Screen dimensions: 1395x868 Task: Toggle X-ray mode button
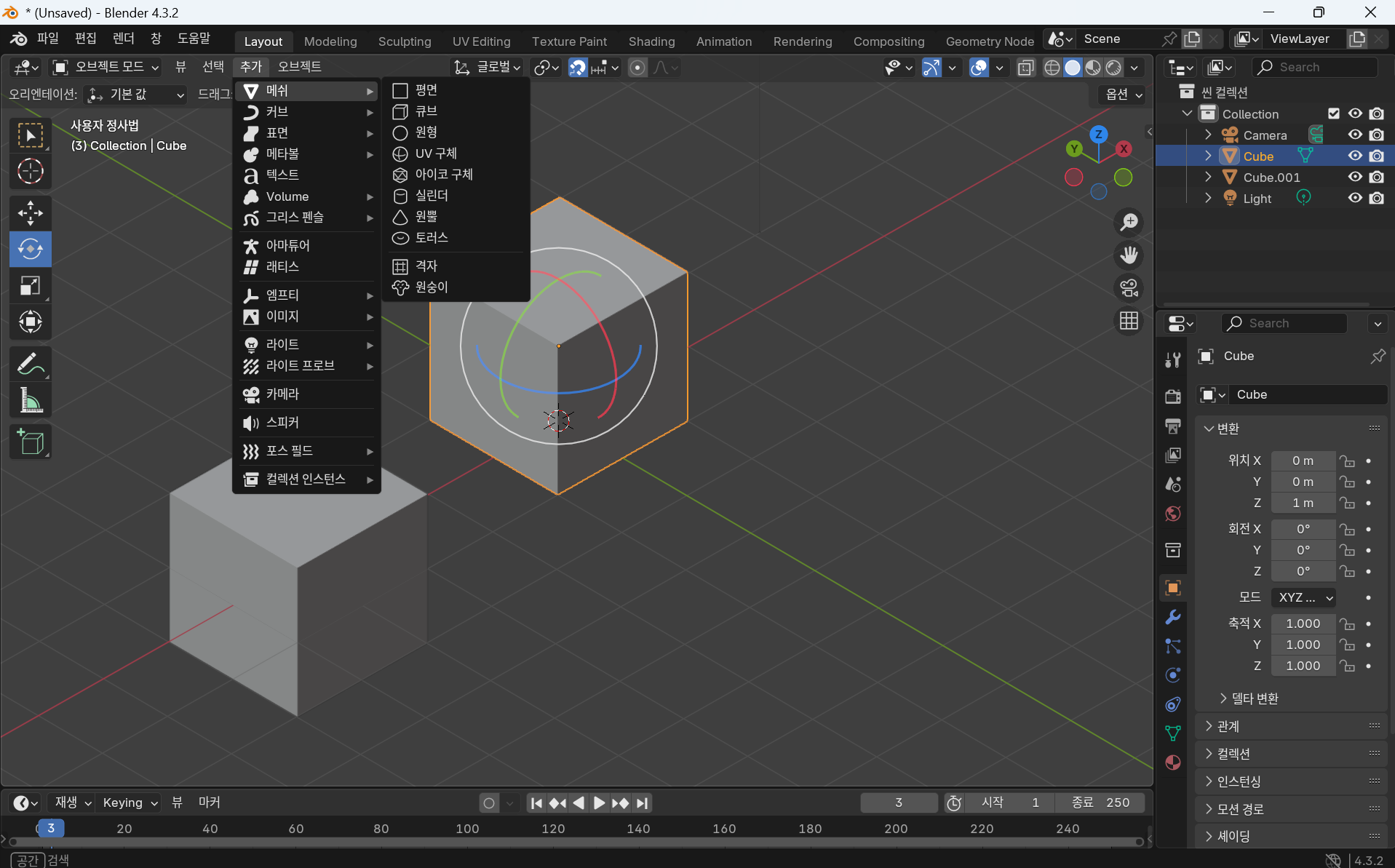(1026, 68)
